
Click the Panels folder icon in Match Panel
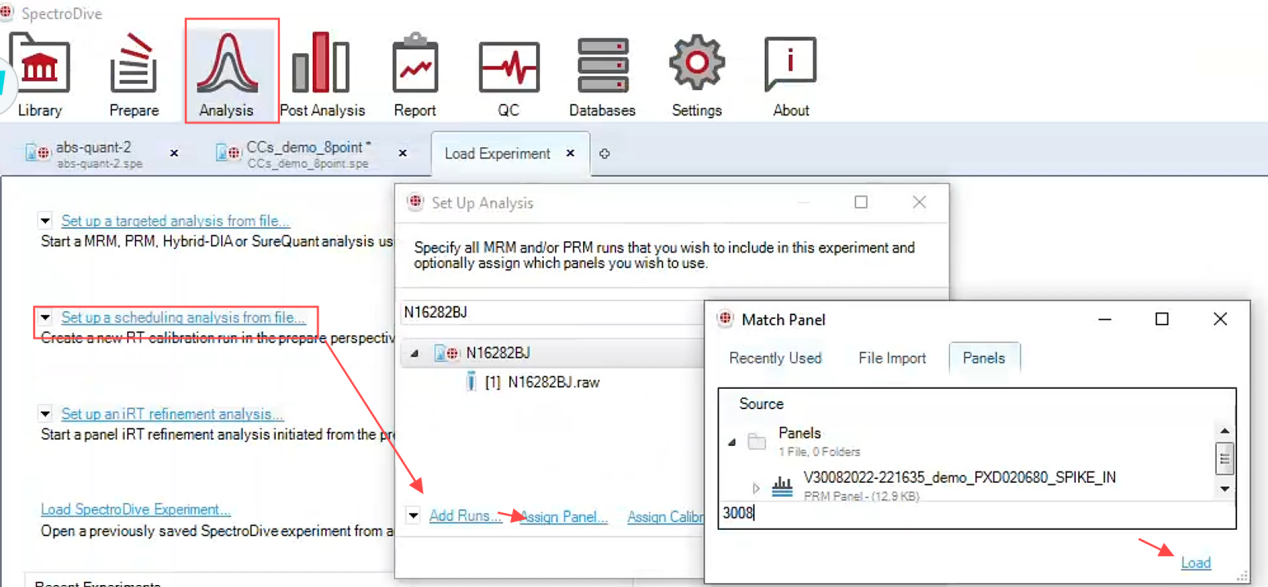coord(757,441)
